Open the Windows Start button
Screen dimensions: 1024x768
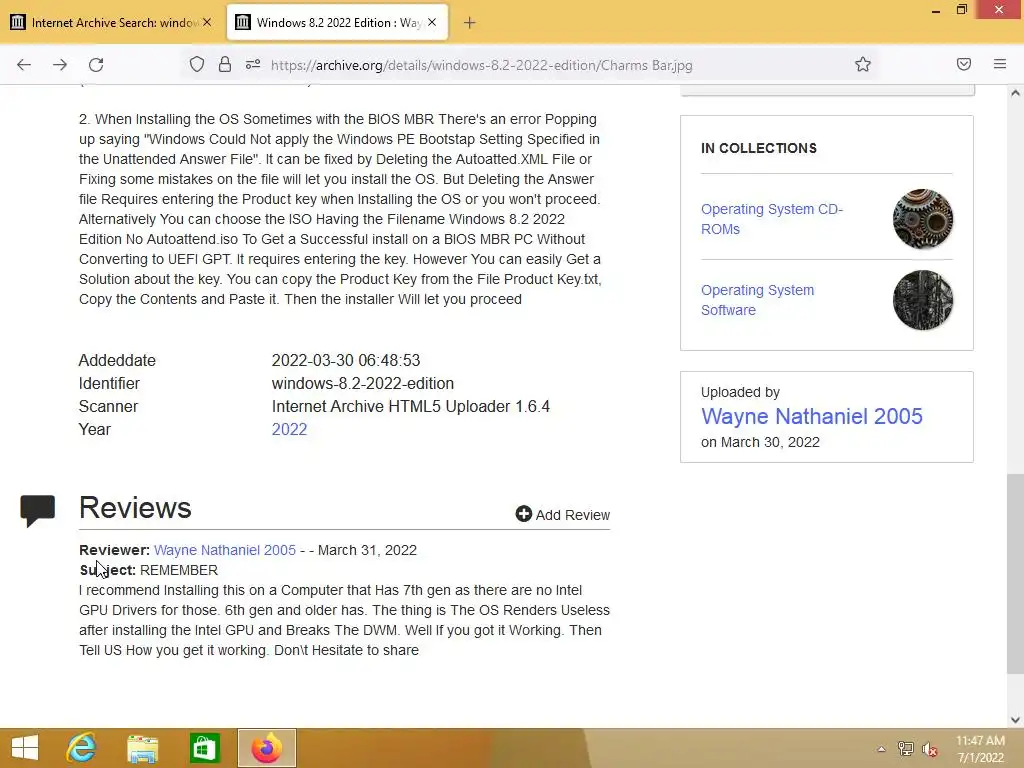[x=25, y=748]
